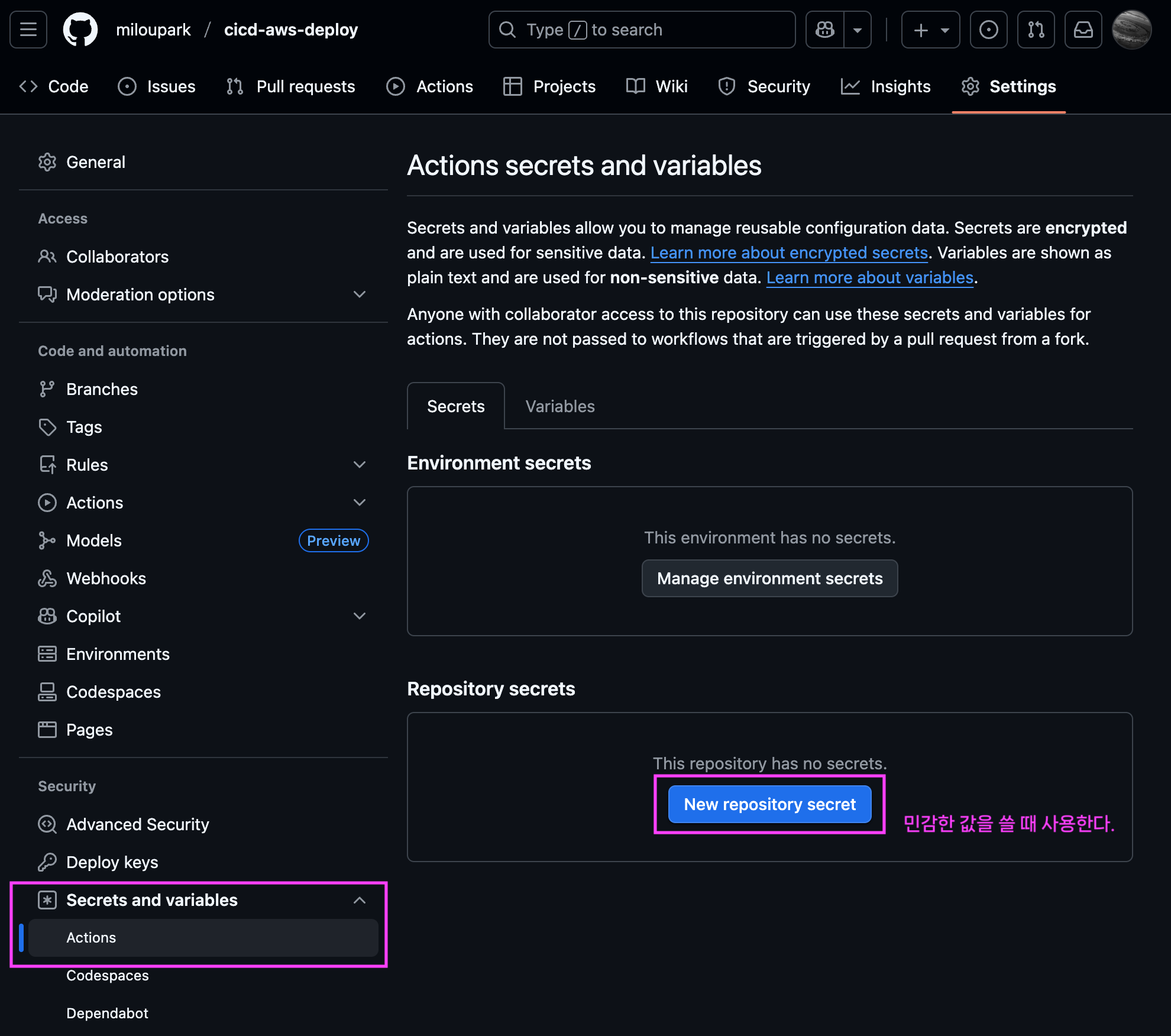Click the New repository secret button
This screenshot has width=1171, height=1036.
[x=769, y=804]
